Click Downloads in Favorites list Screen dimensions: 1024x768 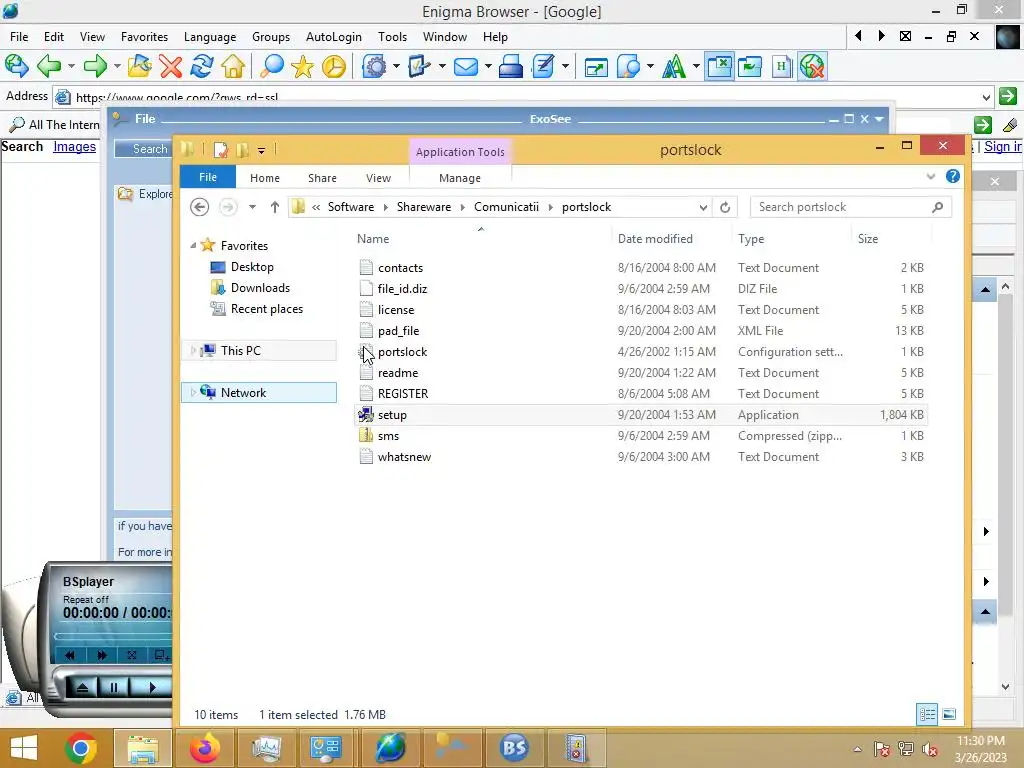260,287
